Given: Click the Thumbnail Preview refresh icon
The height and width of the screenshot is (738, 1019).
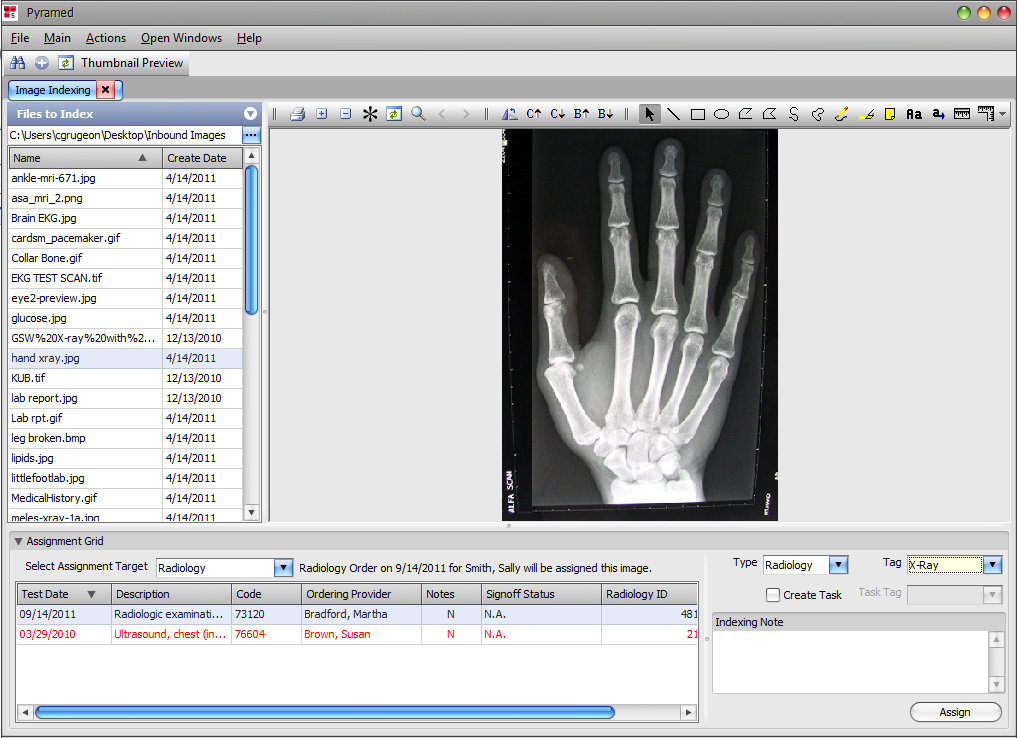Looking at the screenshot, I should coord(66,63).
